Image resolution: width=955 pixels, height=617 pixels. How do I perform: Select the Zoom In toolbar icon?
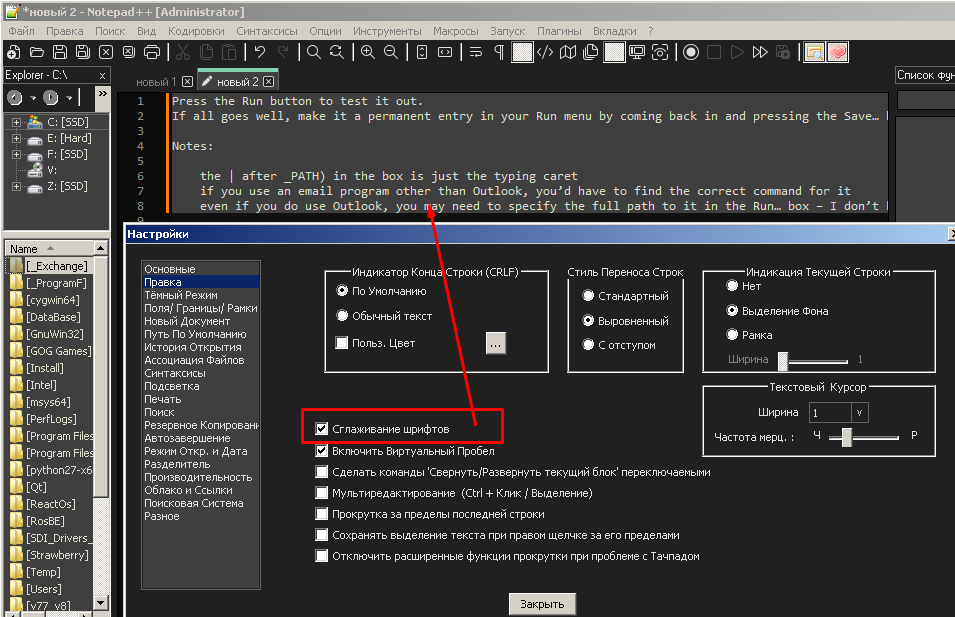pyautogui.click(x=368, y=50)
